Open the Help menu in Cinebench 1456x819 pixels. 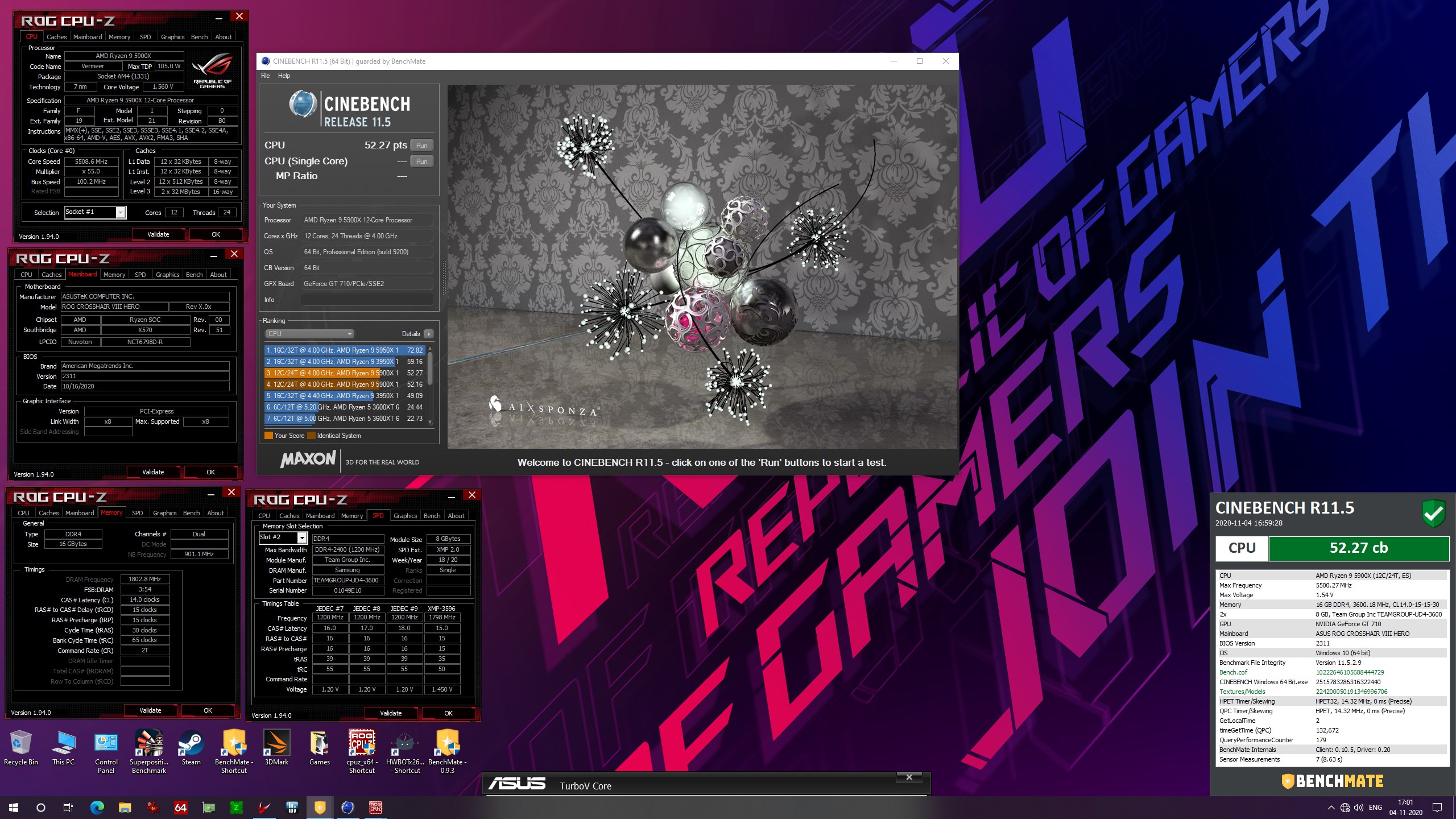284,76
